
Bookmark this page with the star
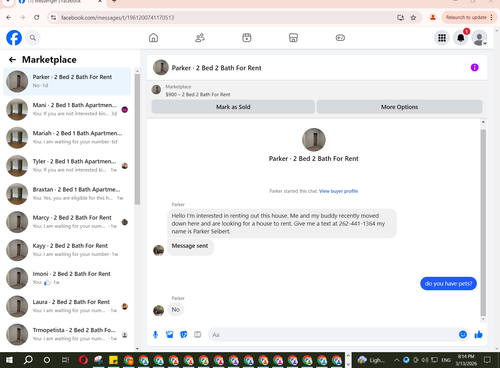(x=413, y=18)
